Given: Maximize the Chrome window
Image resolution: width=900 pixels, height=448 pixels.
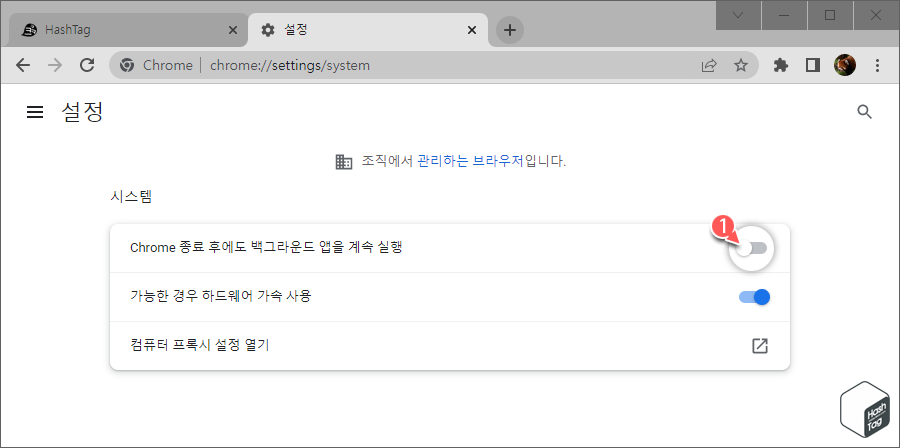Looking at the screenshot, I should point(830,15).
